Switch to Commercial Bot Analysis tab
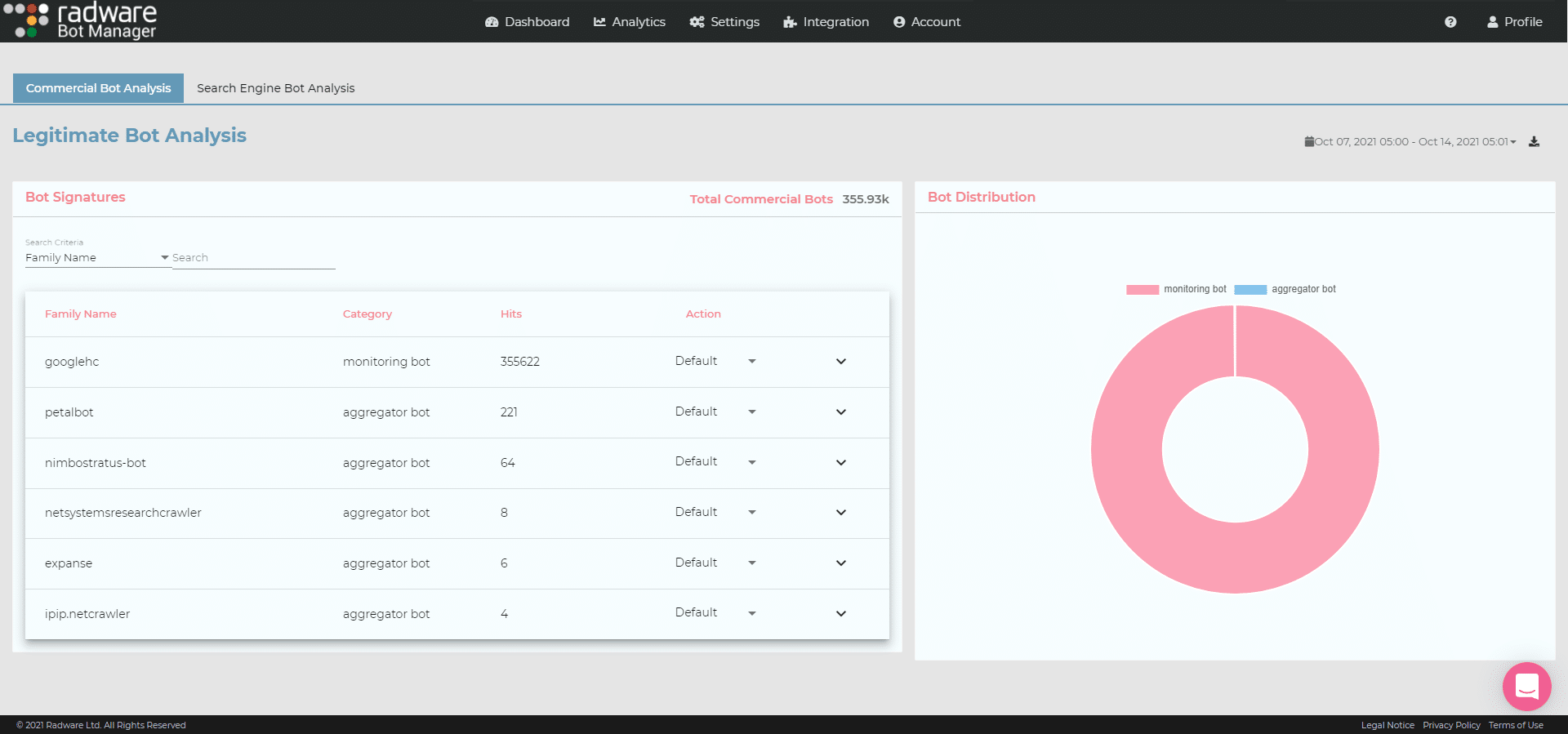 [98, 88]
